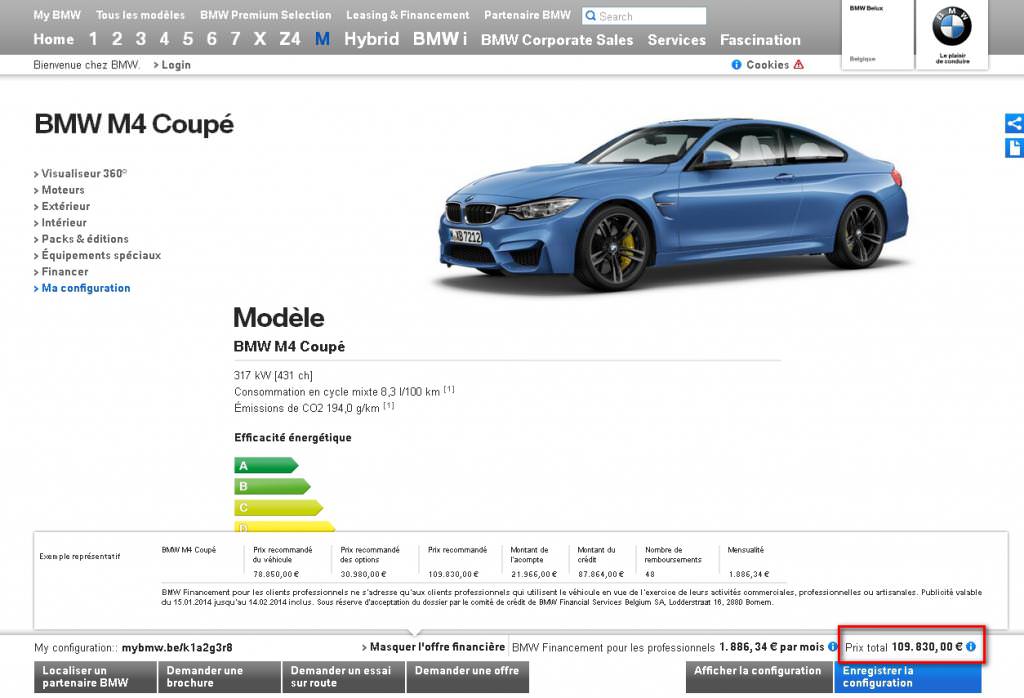Open Packs & éditions in sidebar

click(85, 239)
